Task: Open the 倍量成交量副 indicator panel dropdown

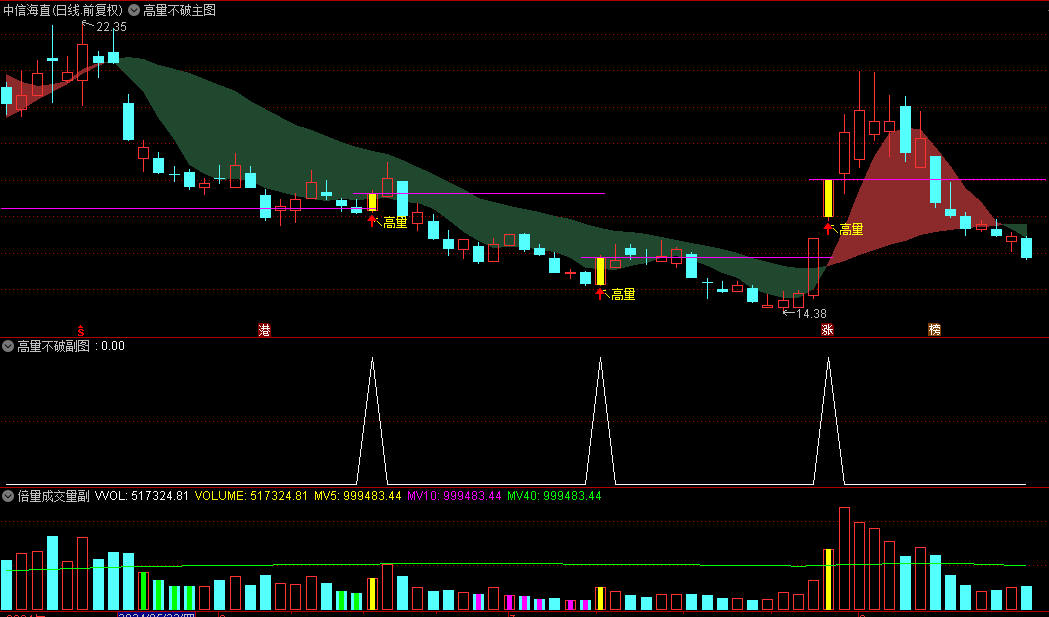Action: click(x=8, y=496)
